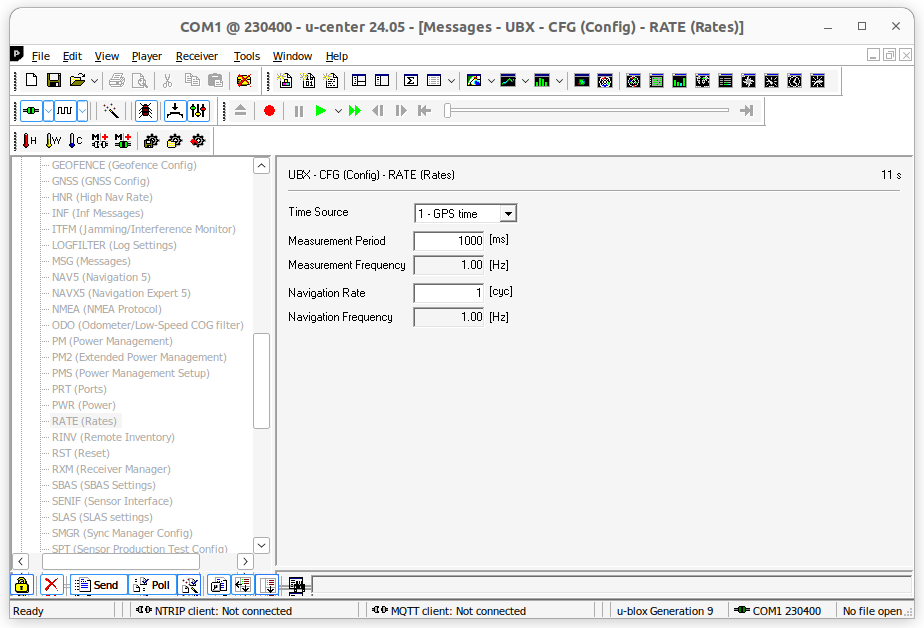This screenshot has width=924, height=628.
Task: Toggle the lock icon in message bar
Action: click(22, 585)
